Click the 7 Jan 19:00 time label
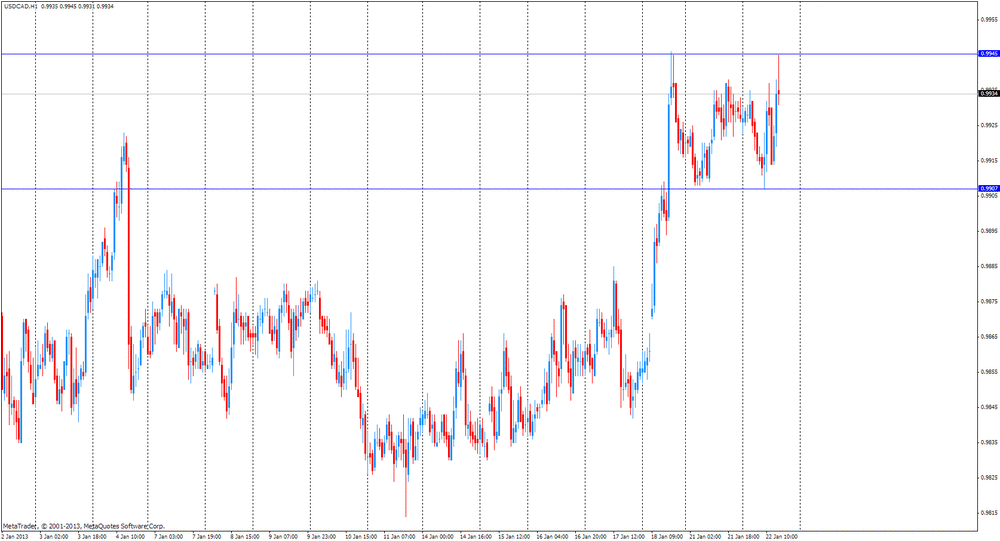 point(207,537)
